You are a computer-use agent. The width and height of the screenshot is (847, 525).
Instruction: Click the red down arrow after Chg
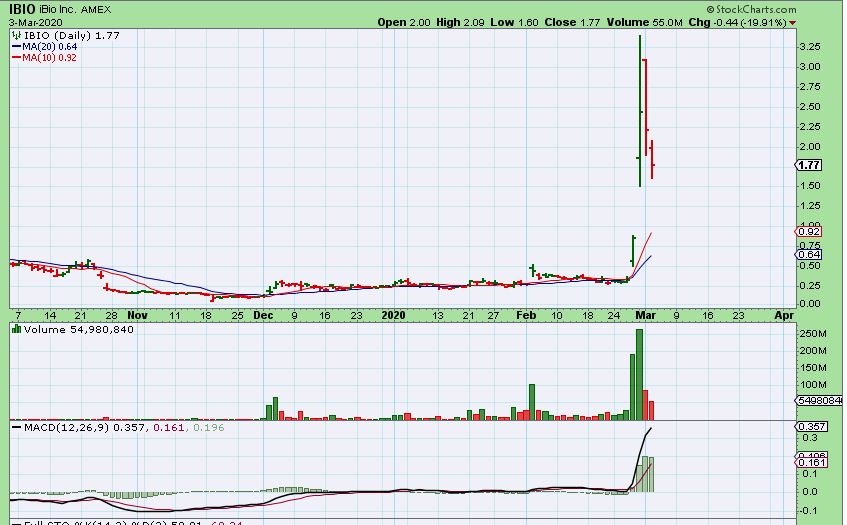793,22
